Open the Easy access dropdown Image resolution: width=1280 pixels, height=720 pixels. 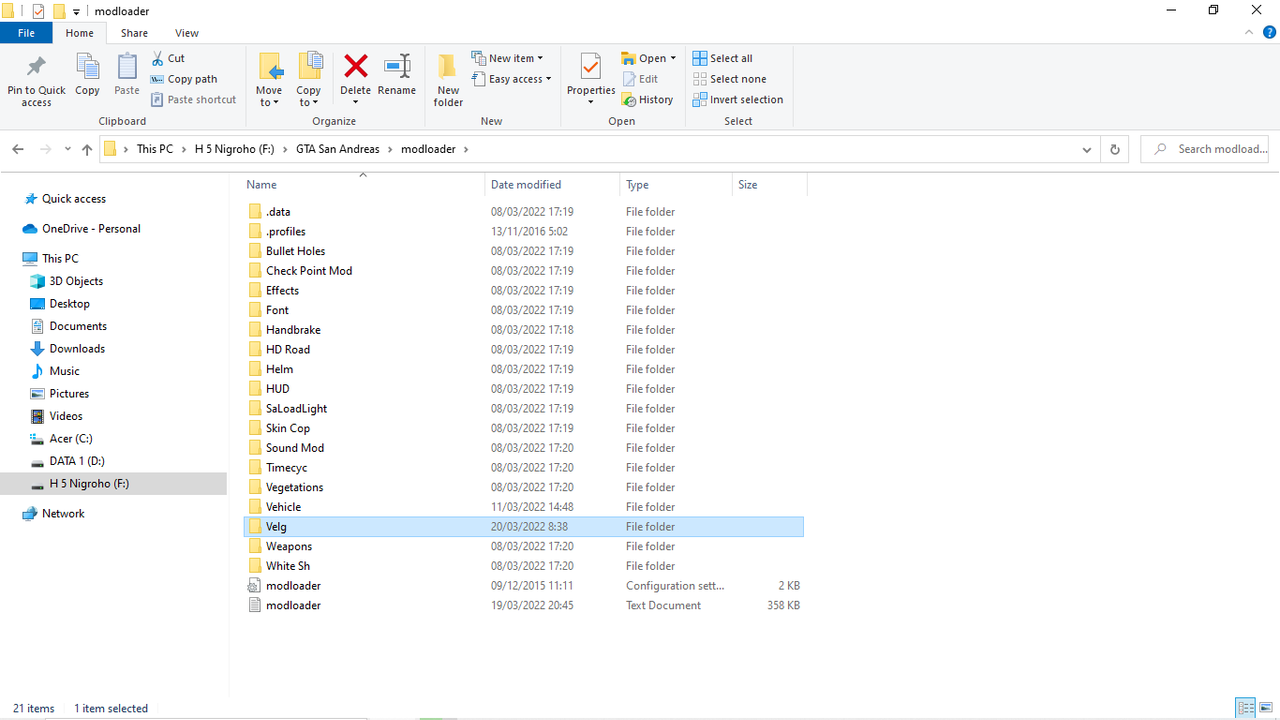[511, 79]
